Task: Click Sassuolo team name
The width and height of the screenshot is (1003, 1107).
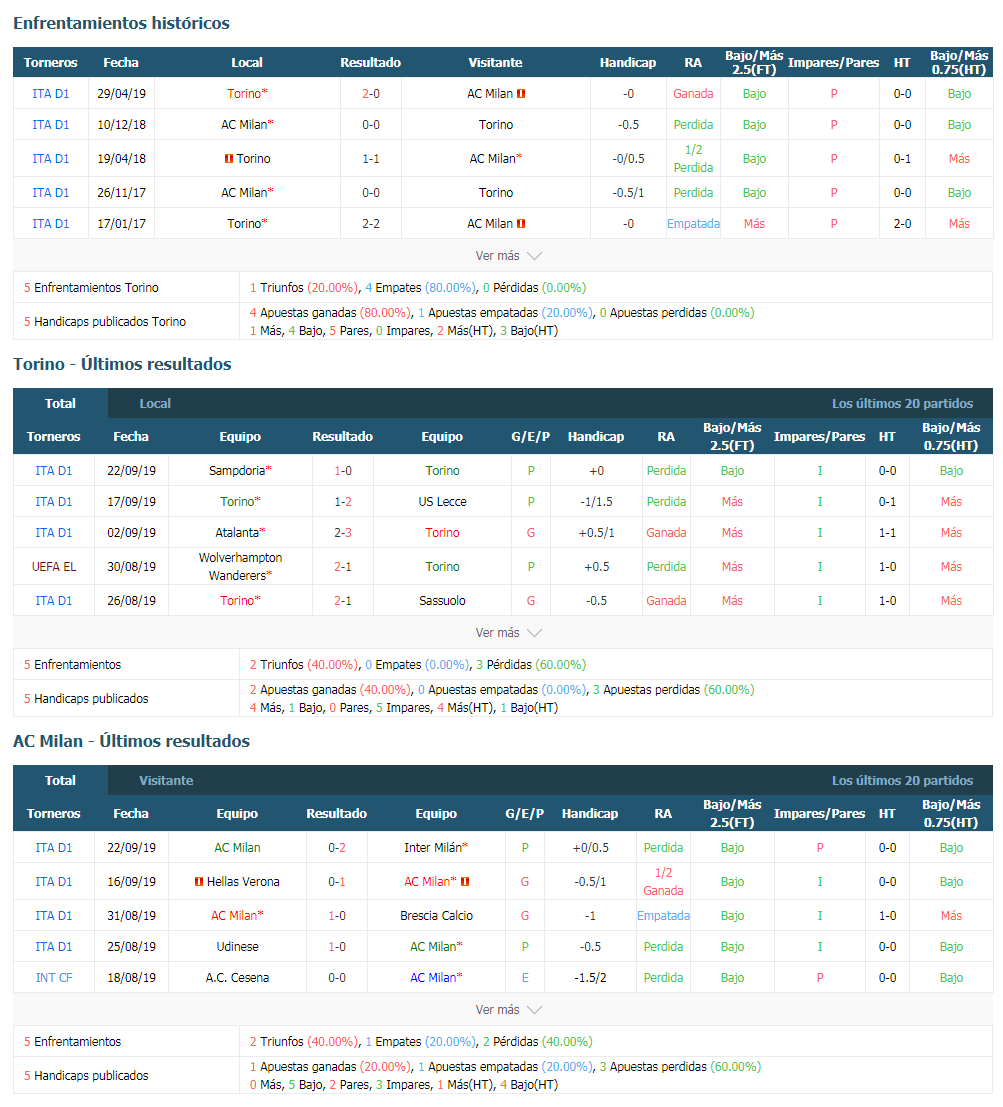Action: 442,600
